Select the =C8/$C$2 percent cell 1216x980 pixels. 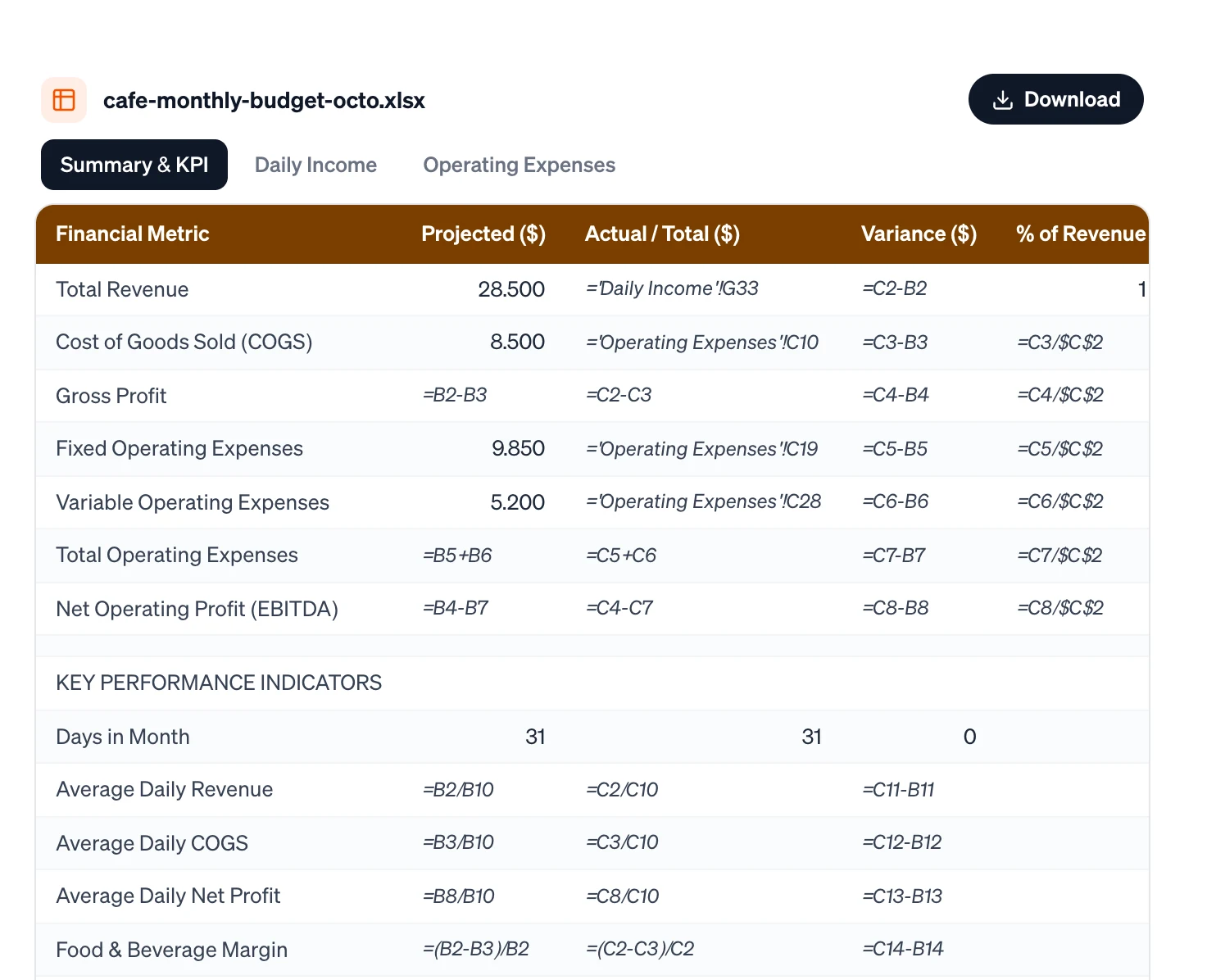pos(1059,608)
